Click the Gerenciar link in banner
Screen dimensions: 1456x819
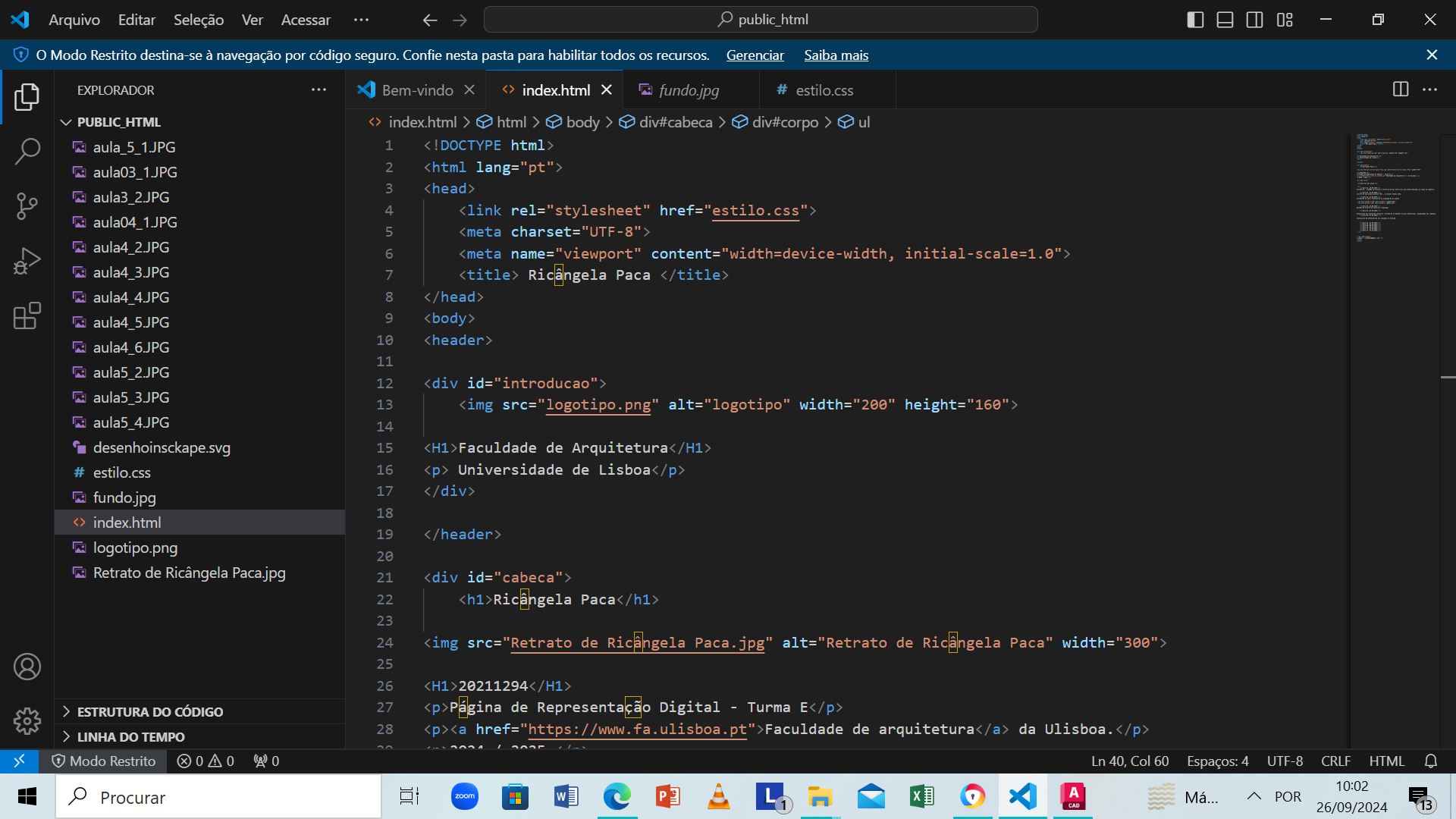click(754, 55)
